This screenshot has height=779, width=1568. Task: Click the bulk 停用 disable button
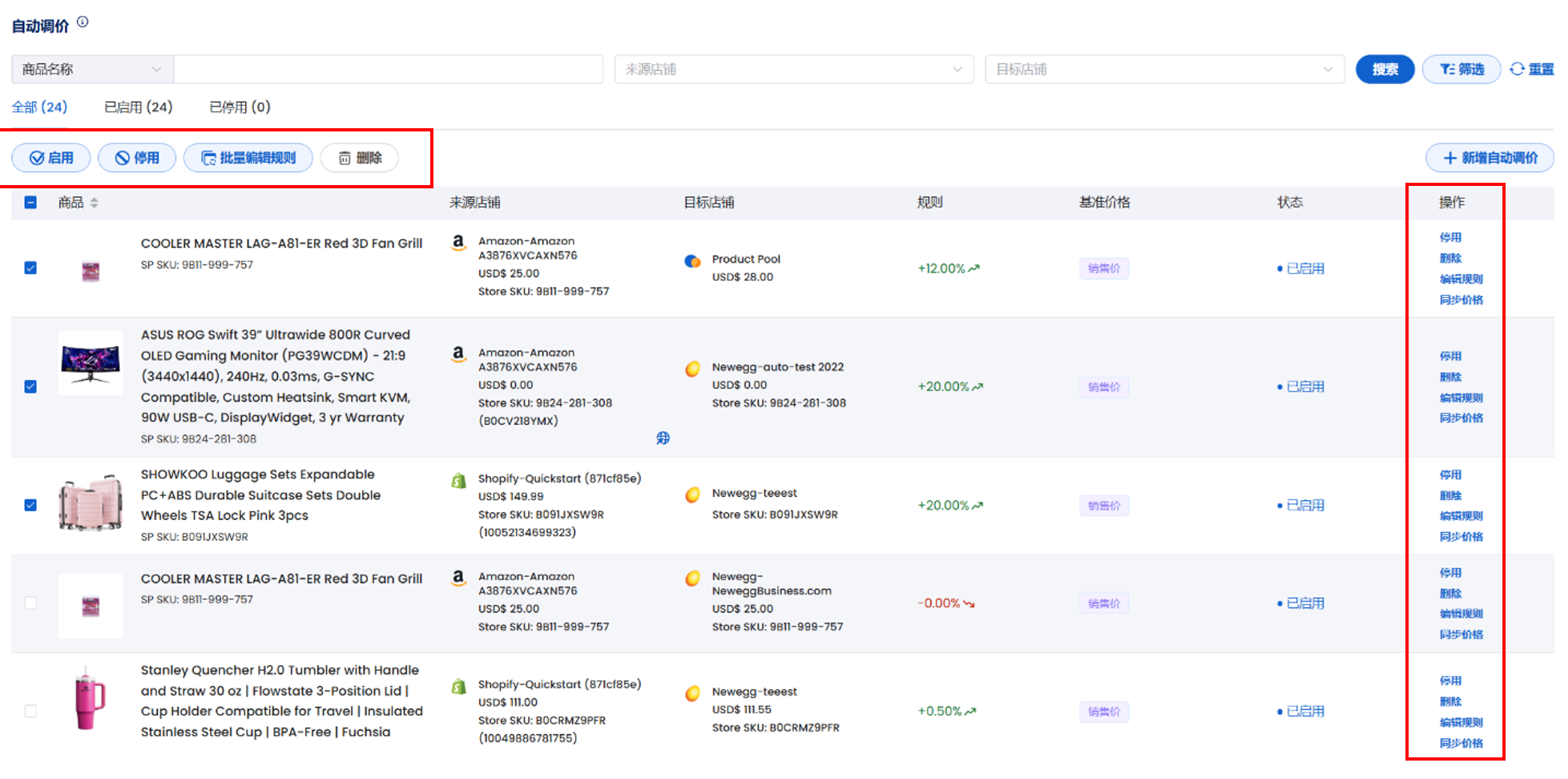(137, 158)
